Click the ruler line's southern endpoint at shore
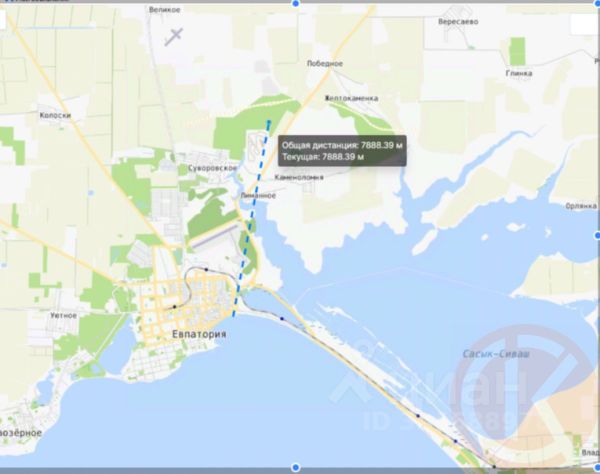Image resolution: width=600 pixels, height=474 pixels. pos(234,314)
